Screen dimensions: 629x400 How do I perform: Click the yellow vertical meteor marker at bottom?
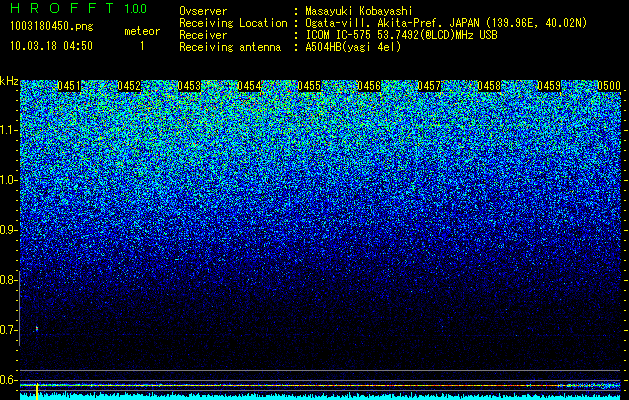(x=37, y=391)
